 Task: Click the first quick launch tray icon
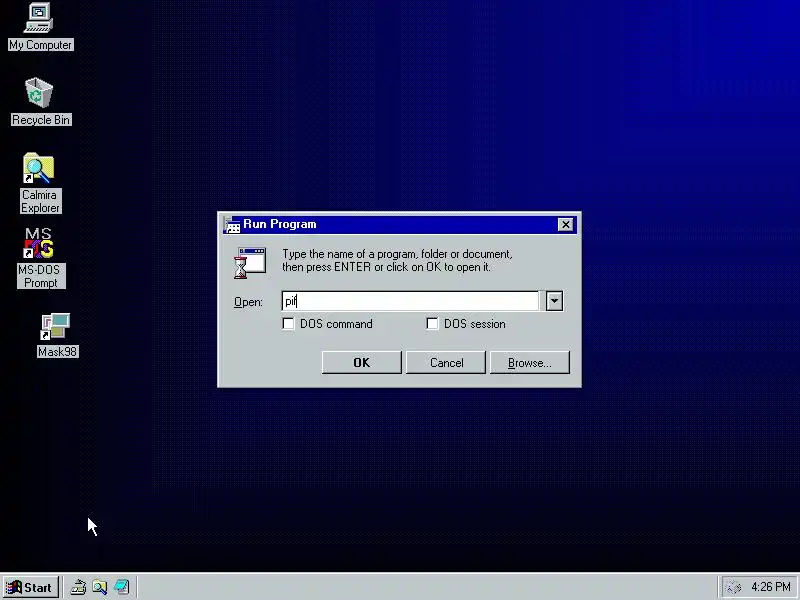tap(78, 587)
